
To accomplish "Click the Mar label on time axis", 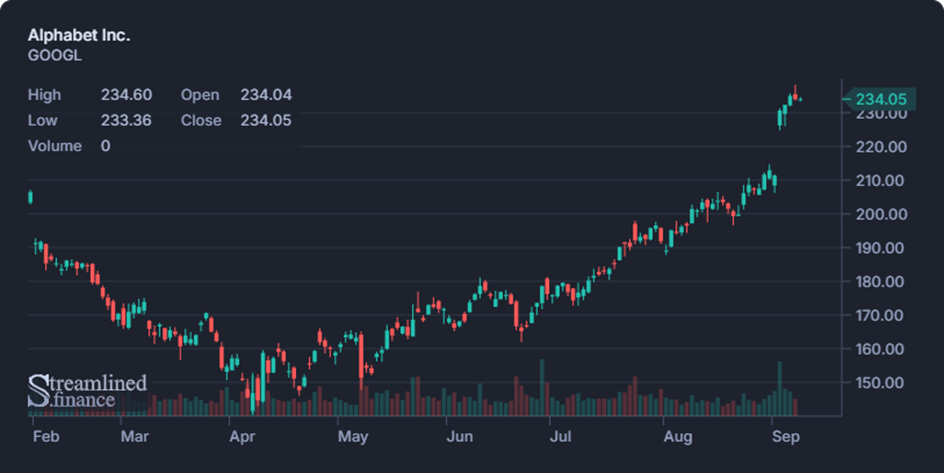I will [x=134, y=436].
